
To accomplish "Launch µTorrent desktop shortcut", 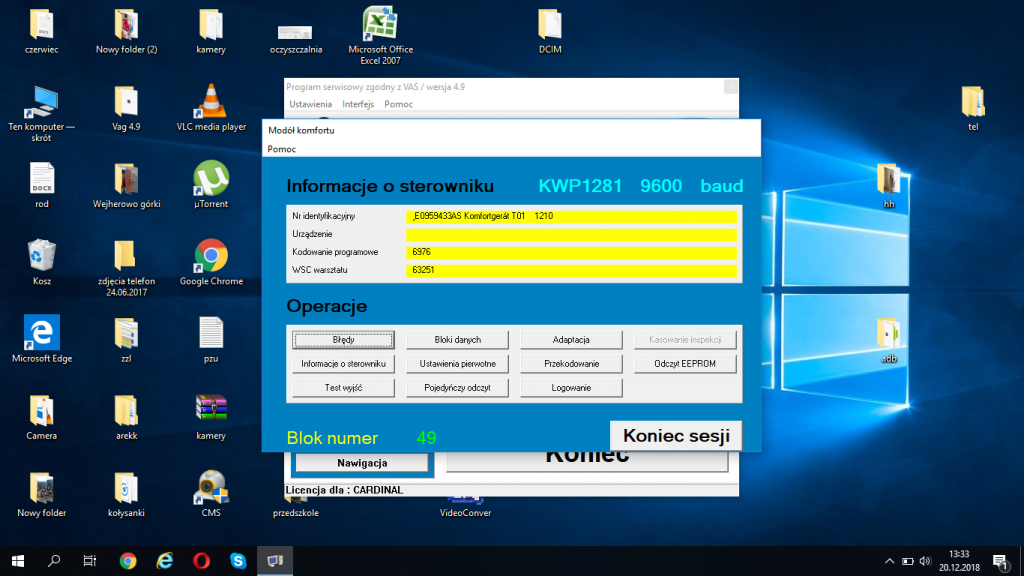I will click(x=211, y=178).
